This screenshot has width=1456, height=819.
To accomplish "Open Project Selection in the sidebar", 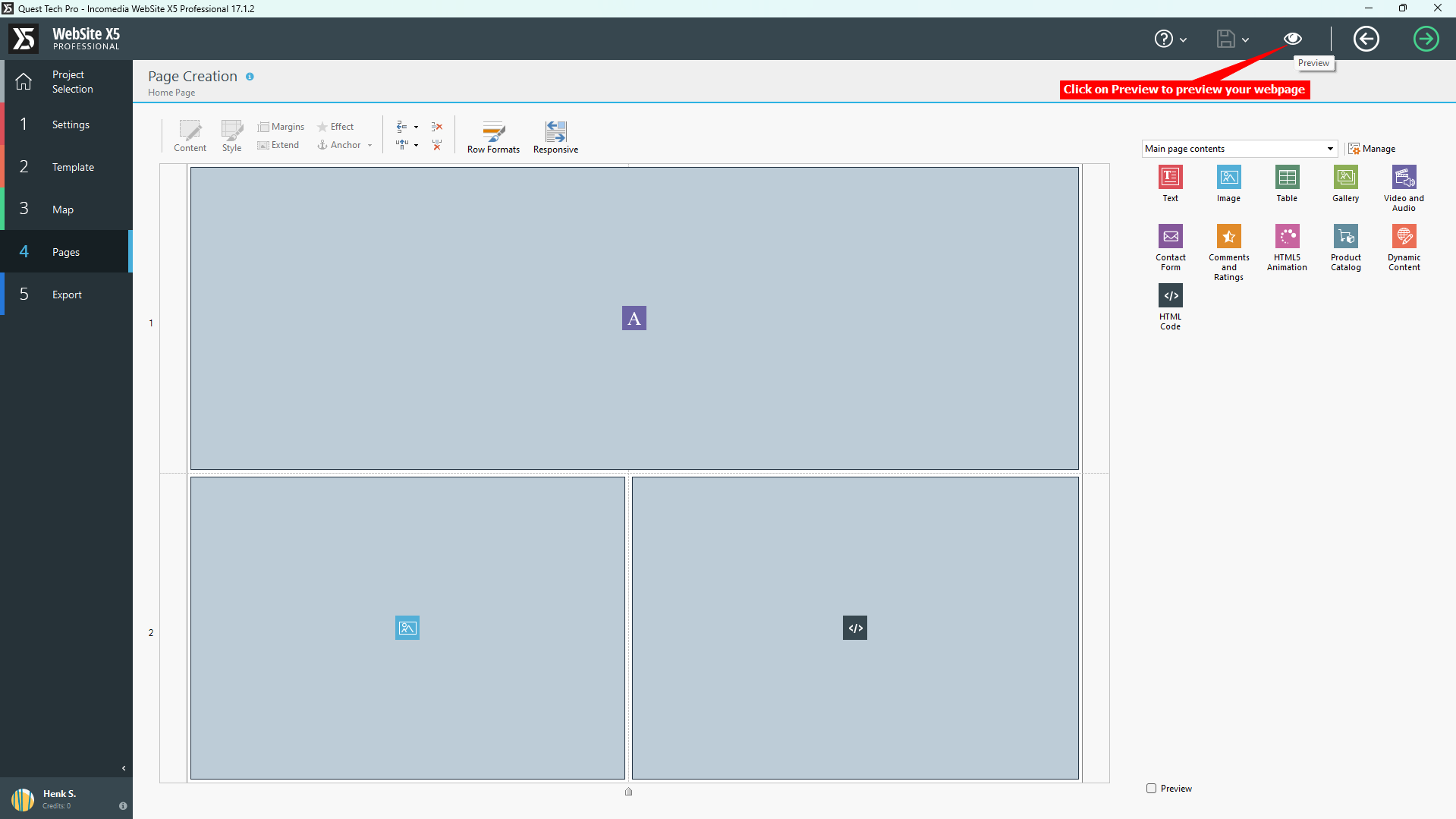I will point(66,82).
